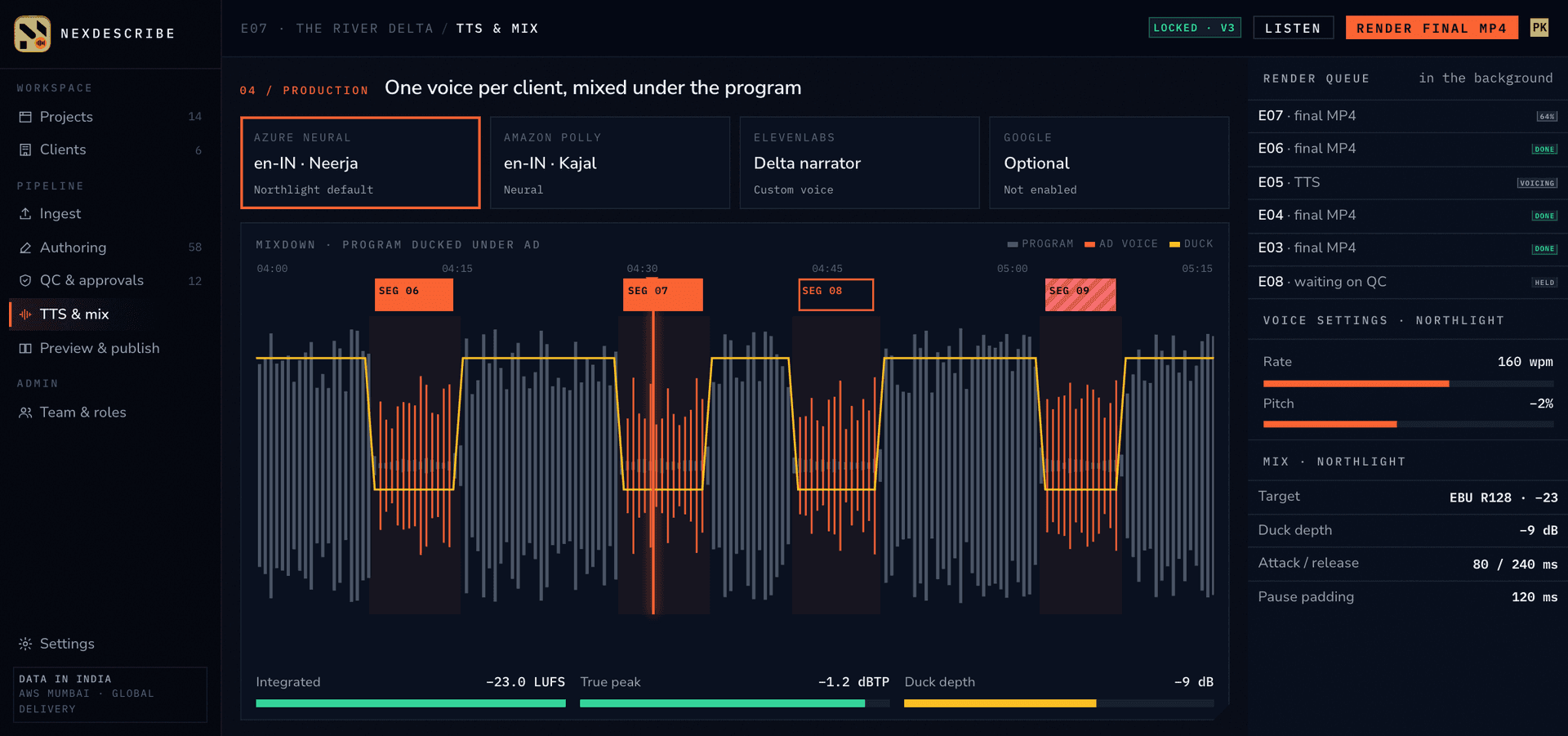Click the Clients building icon
This screenshot has height=736, width=1568.
(25, 149)
